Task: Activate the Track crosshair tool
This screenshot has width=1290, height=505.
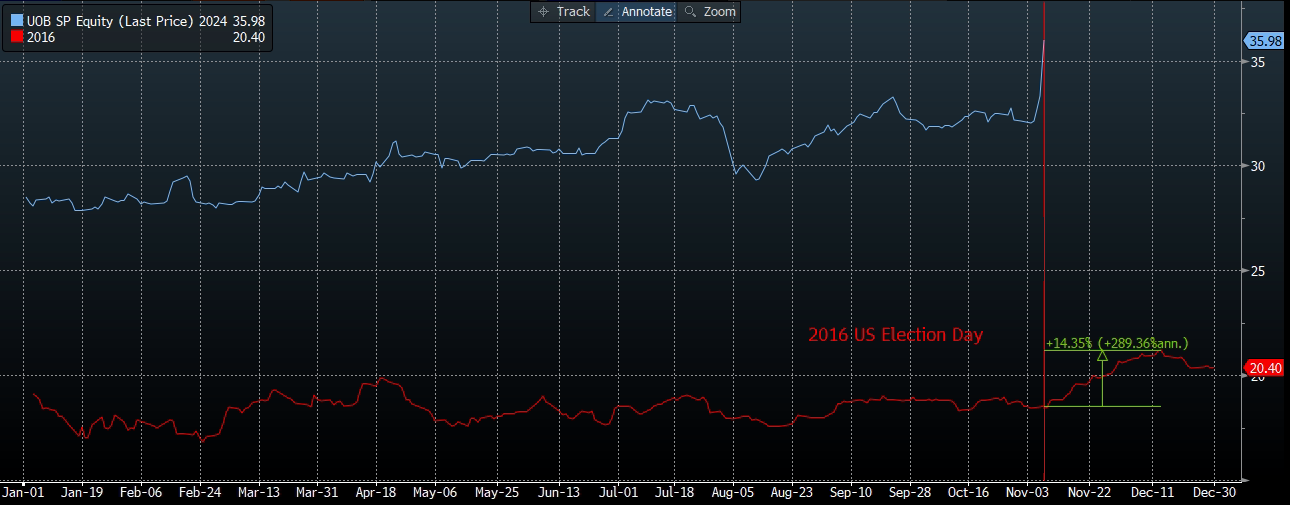Action: (x=564, y=12)
